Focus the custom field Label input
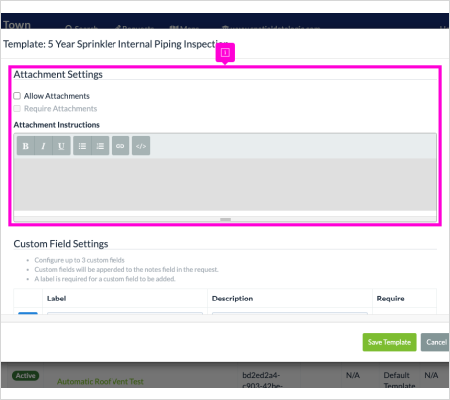This screenshot has width=450, height=400. tap(125, 313)
